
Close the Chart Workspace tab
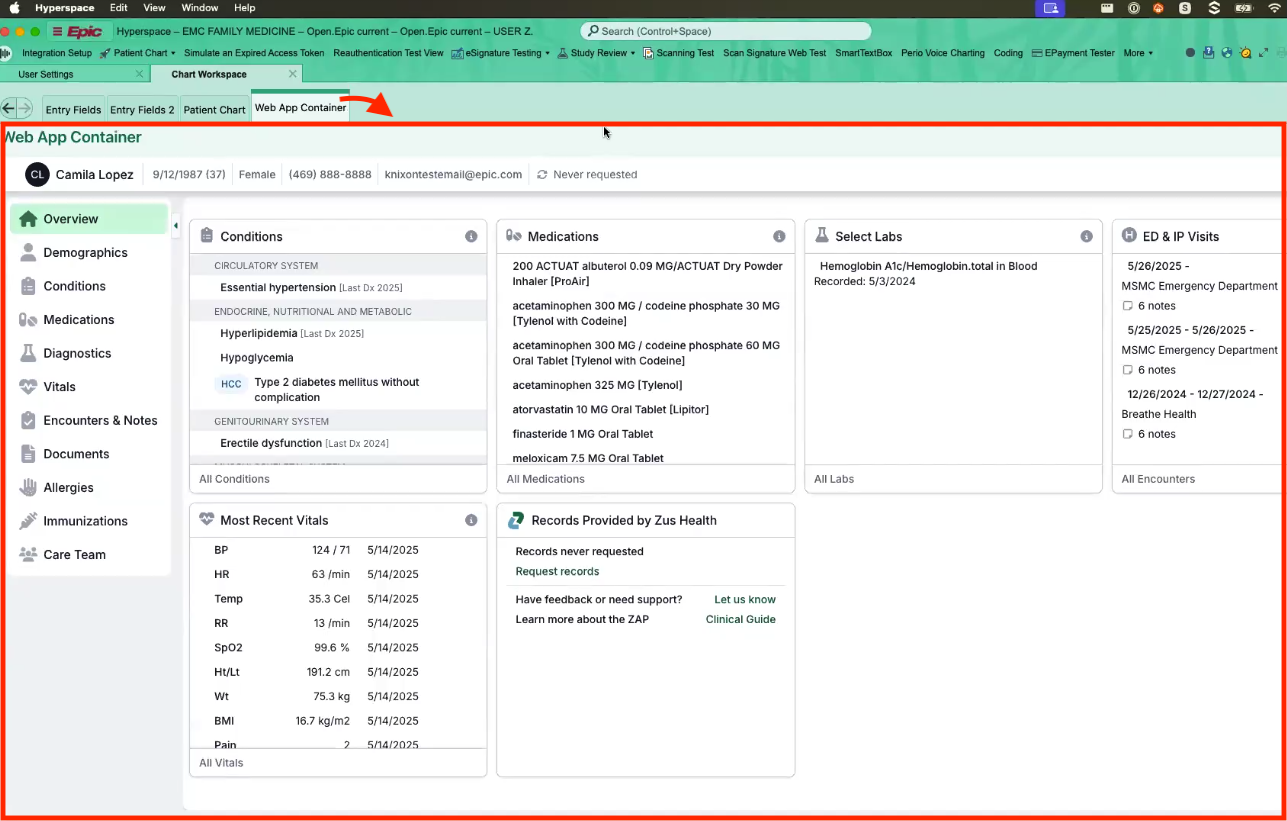[x=293, y=74]
